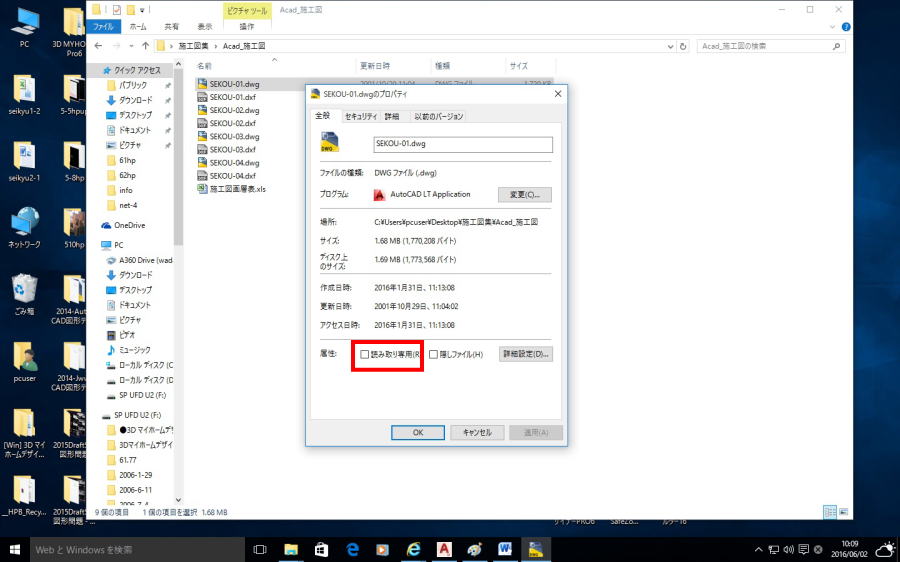Screen dimensions: 900x562
Task: Collapse the SP UFD U2 (F:) drive tree
Action: (x=138, y=414)
